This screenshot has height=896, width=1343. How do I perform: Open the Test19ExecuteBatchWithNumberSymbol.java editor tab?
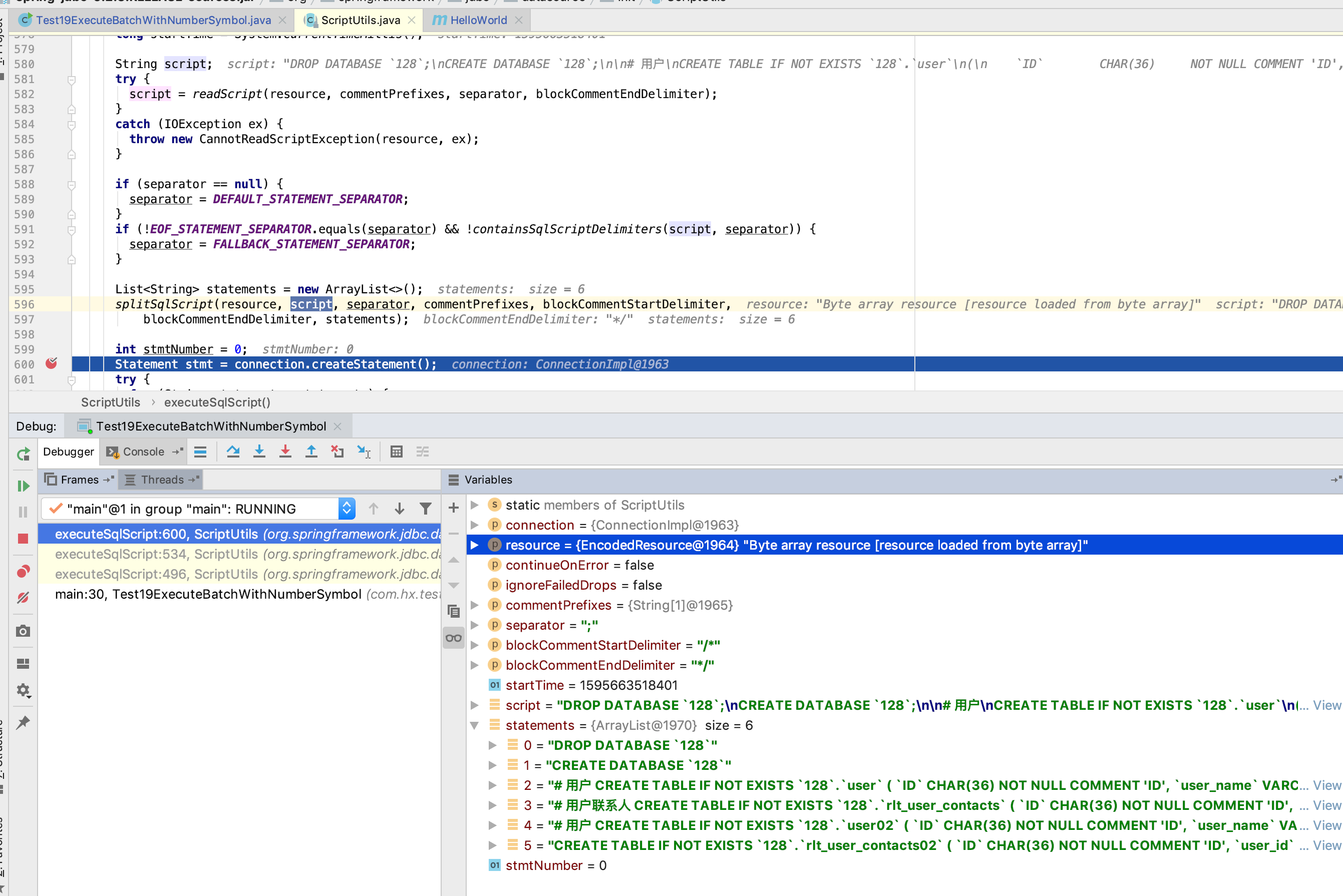[x=153, y=20]
